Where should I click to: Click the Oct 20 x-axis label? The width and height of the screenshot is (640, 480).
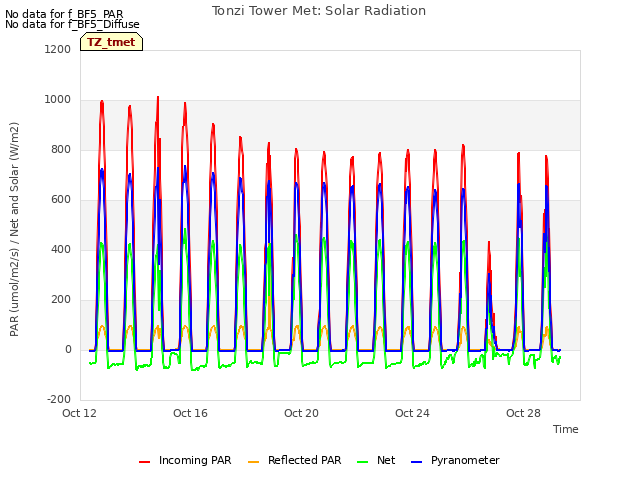click(x=301, y=413)
